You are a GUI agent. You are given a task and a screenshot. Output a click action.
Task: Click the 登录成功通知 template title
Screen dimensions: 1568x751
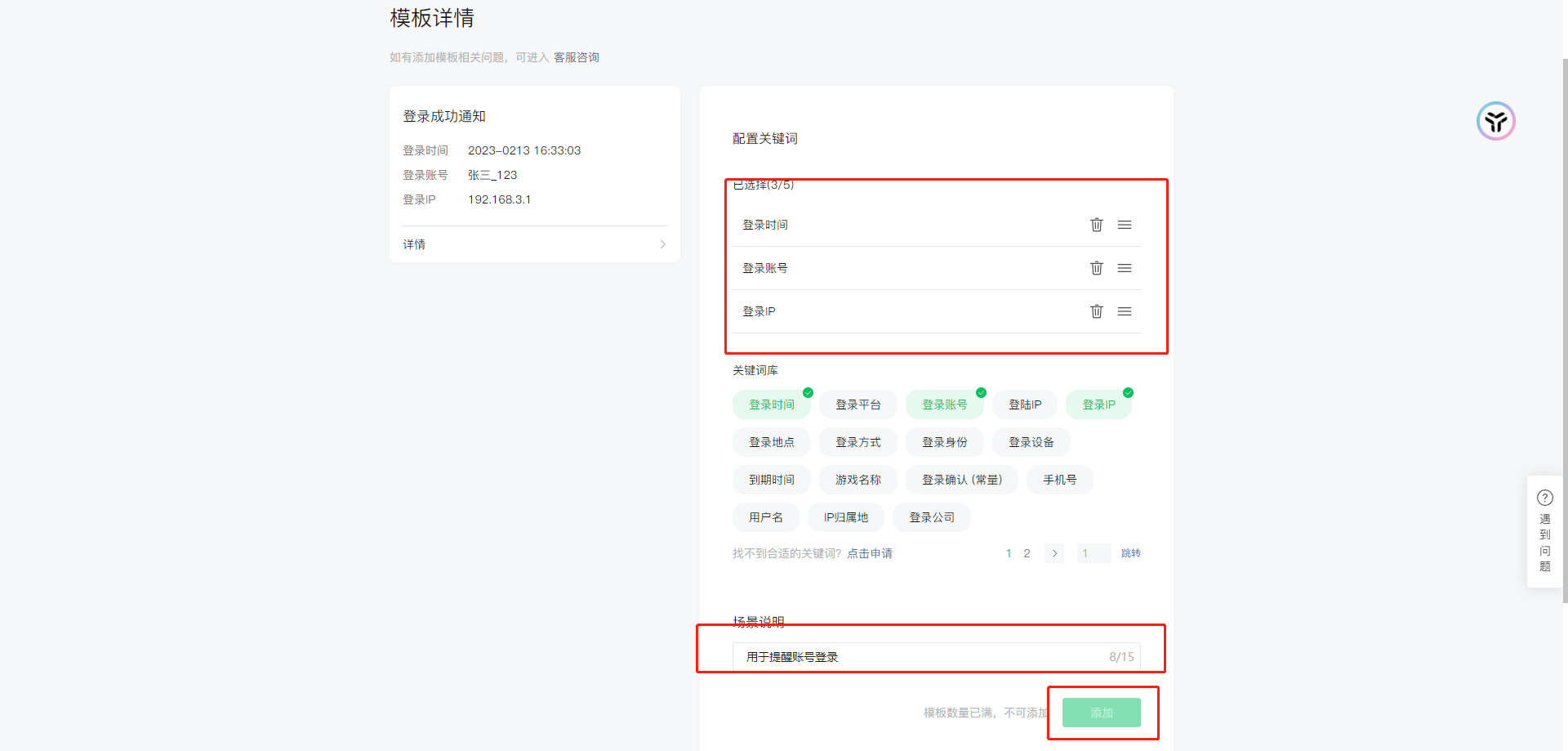click(444, 116)
